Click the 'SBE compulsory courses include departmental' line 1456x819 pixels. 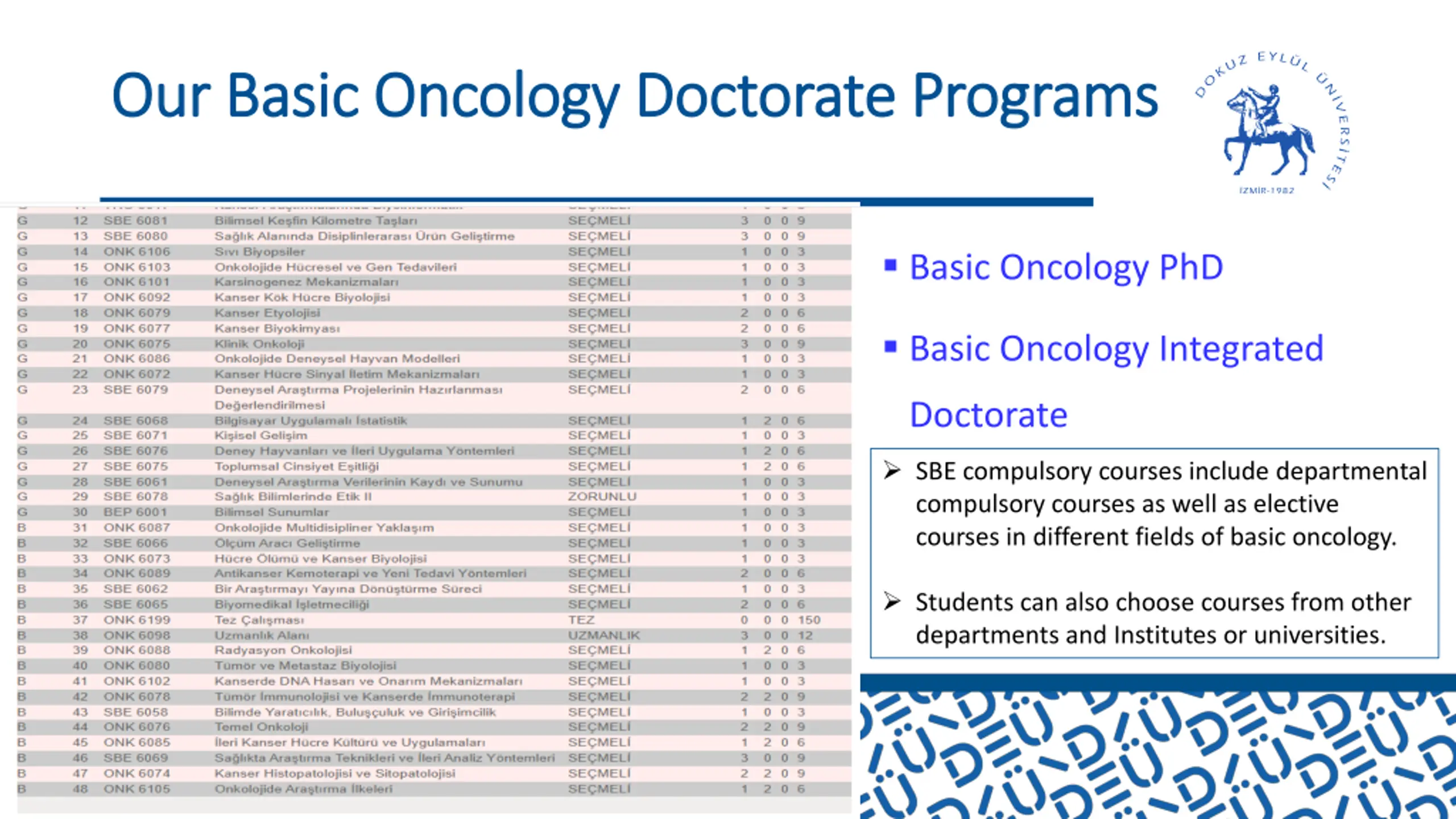1171,471
